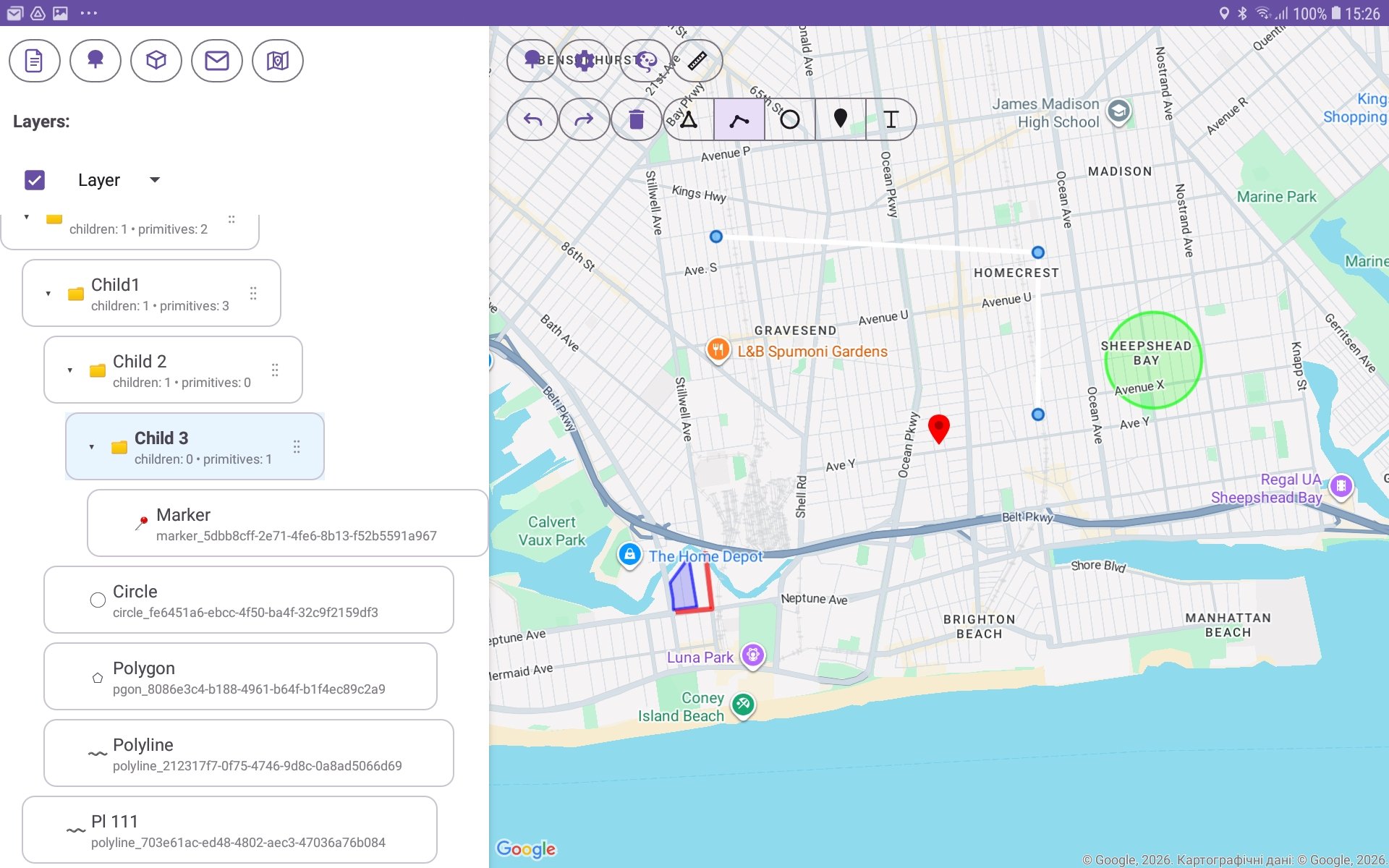Click the Child 2 folder icon

98,370
